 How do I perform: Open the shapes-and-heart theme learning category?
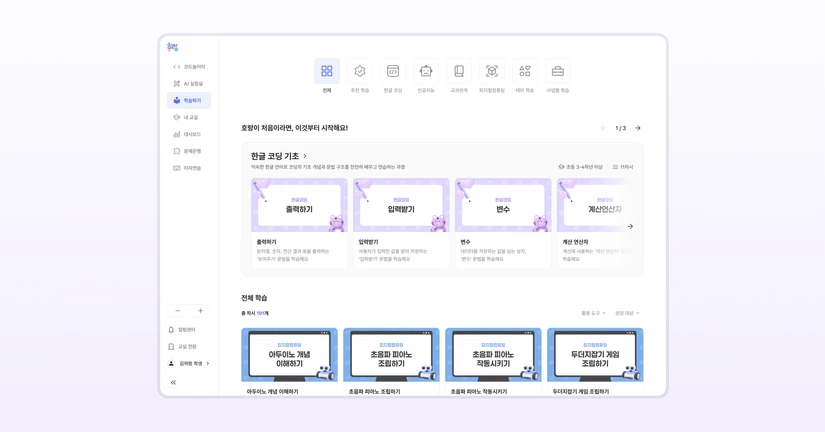[525, 71]
